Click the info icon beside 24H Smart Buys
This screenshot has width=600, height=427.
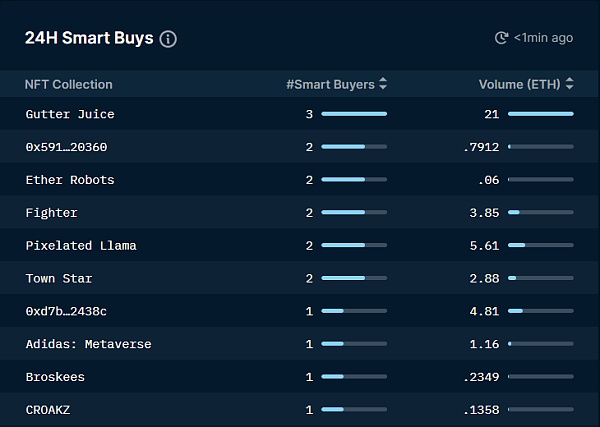click(168, 39)
